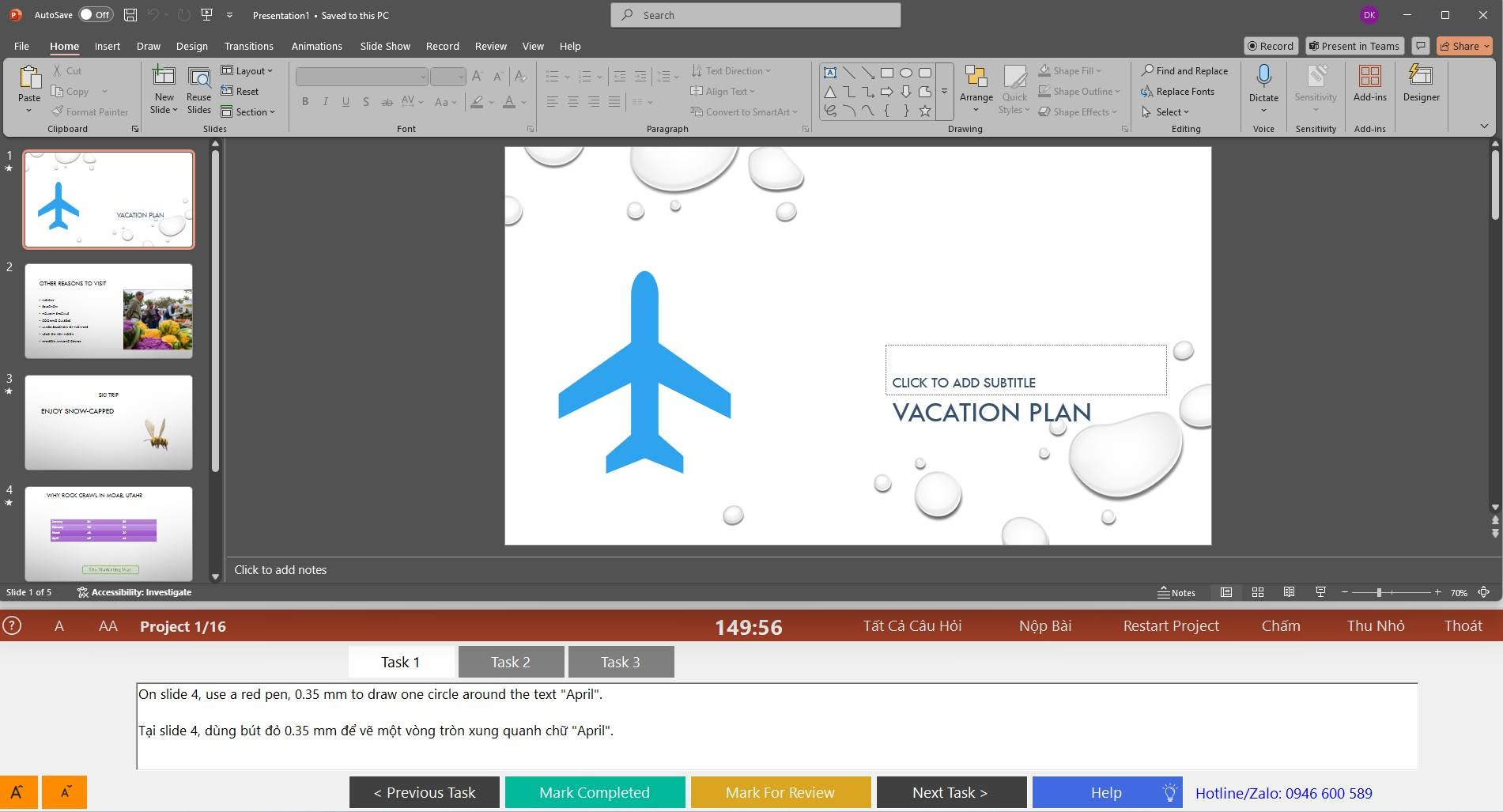Click Fit slide to window icon
Screen dimensions: 1503x812
pos(1484,592)
